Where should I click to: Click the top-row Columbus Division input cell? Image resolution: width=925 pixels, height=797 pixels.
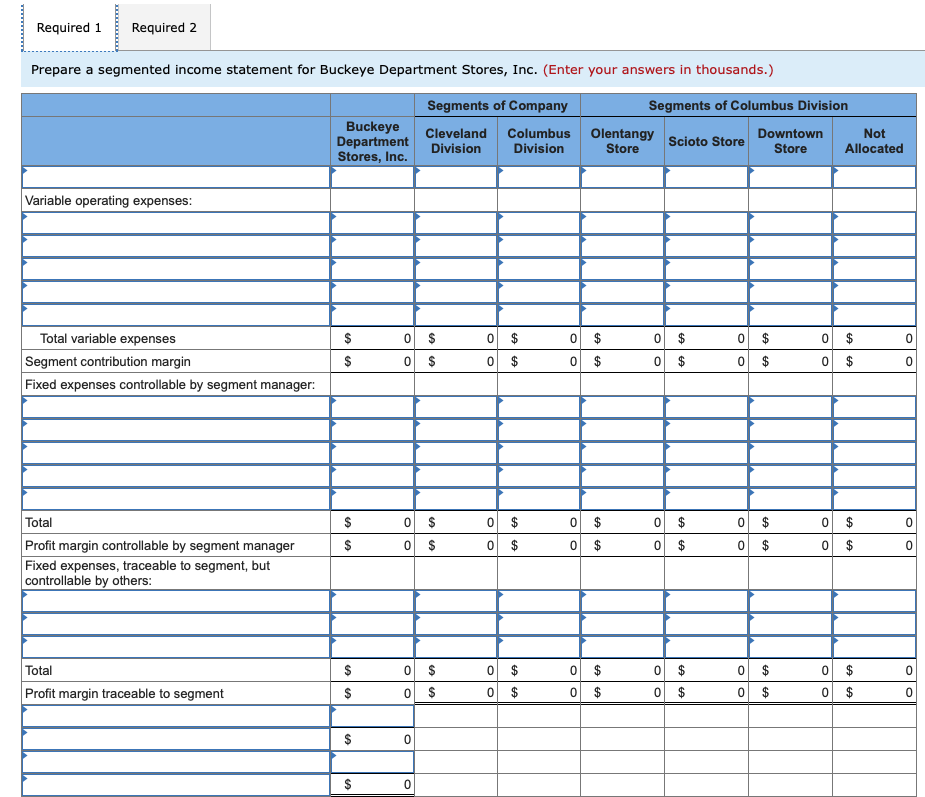[539, 177]
